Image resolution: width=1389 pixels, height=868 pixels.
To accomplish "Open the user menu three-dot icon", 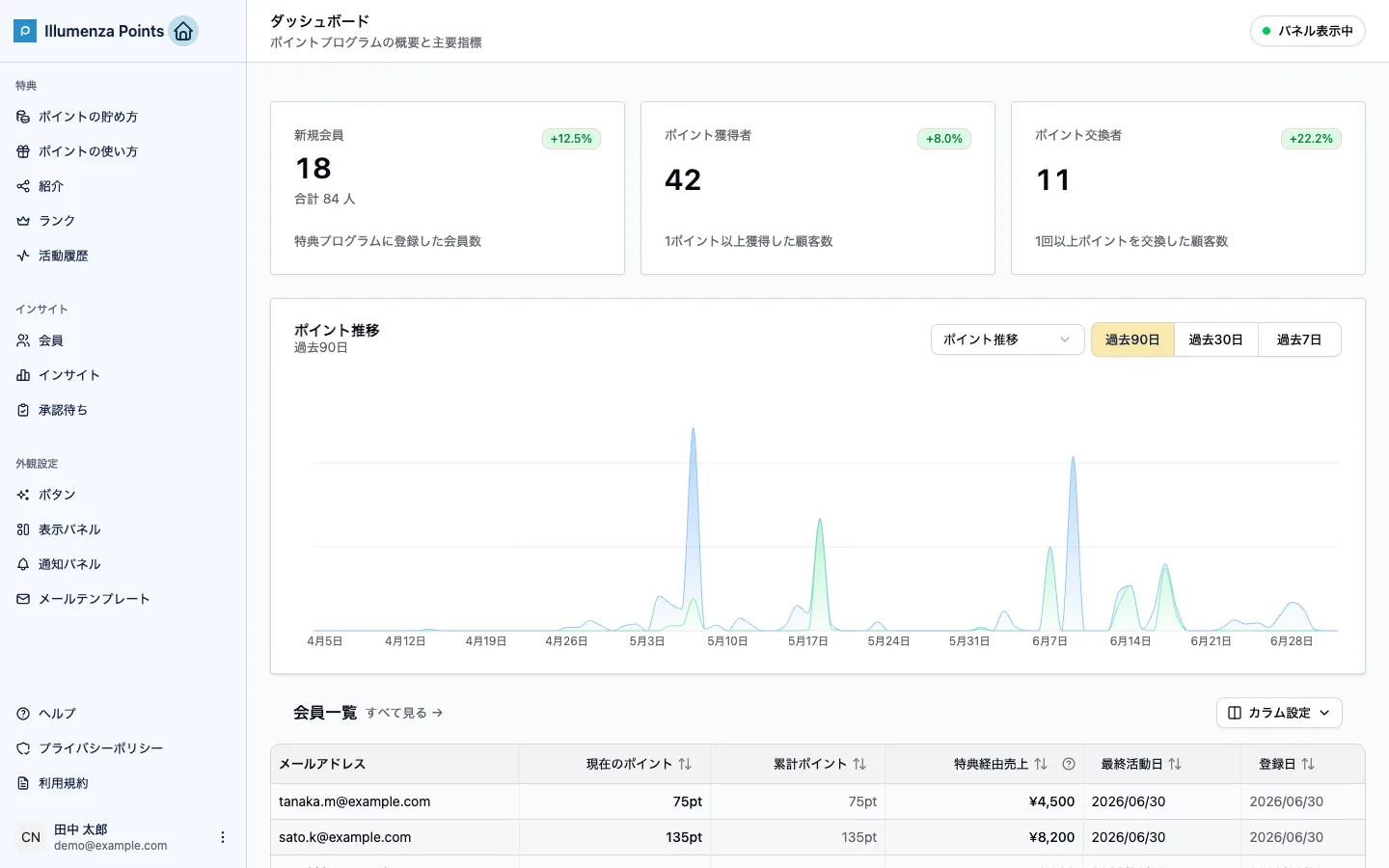I will pyautogui.click(x=223, y=837).
